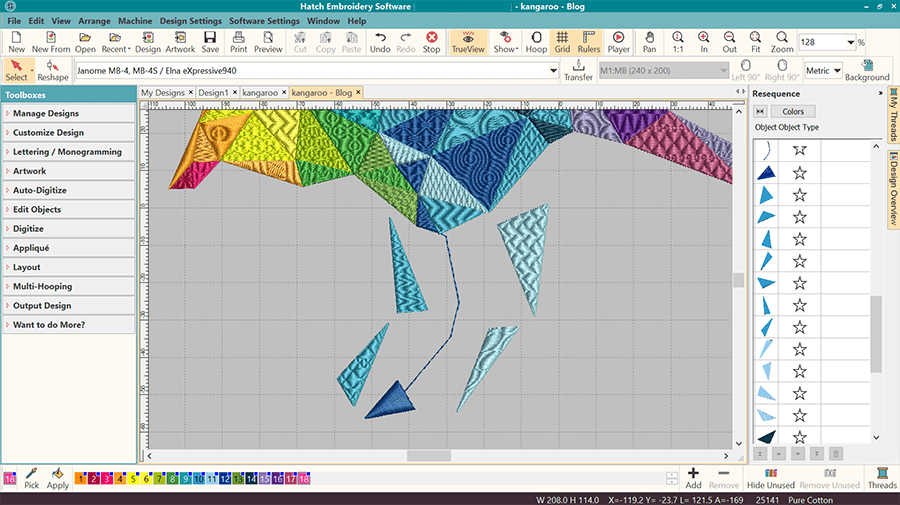900x505 pixels.
Task: Select color swatch number 3
Action: point(108,480)
